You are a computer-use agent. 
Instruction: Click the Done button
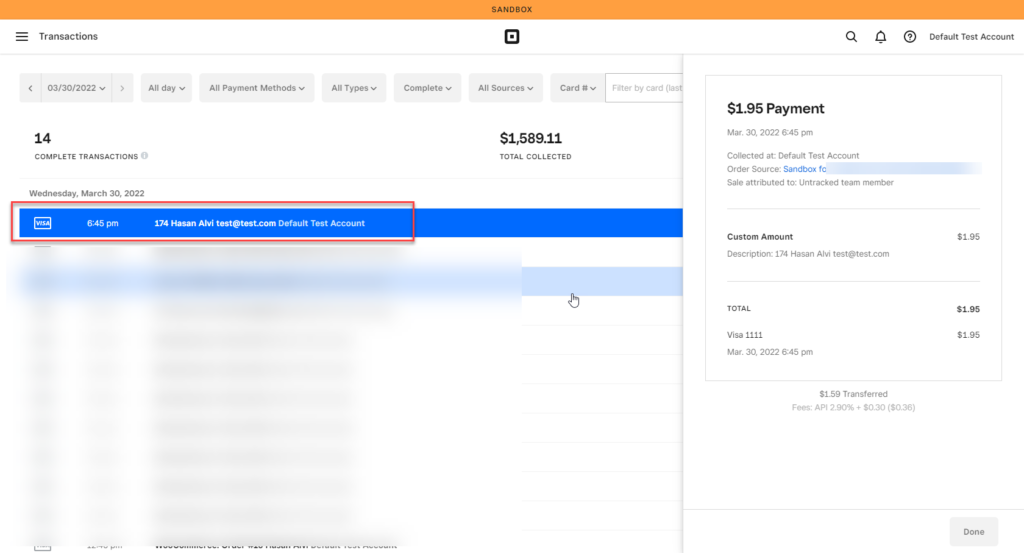tap(974, 531)
